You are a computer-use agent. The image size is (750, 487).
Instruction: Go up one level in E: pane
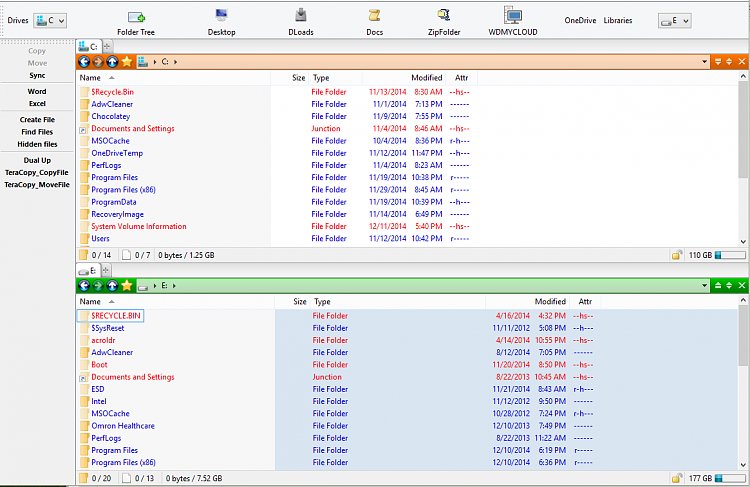(112, 286)
